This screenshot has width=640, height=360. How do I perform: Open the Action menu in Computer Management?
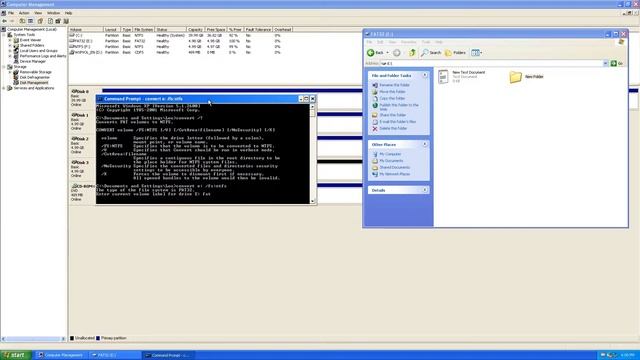24,13
